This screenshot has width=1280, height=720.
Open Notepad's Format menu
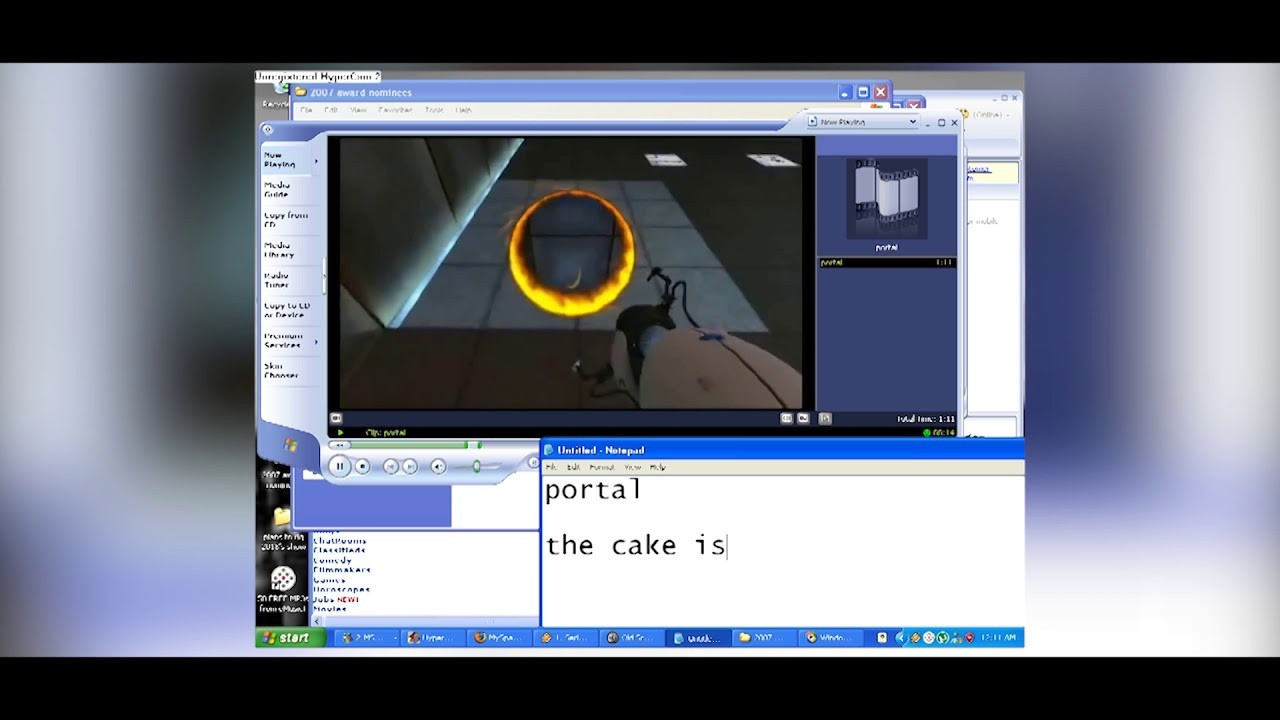tap(602, 467)
